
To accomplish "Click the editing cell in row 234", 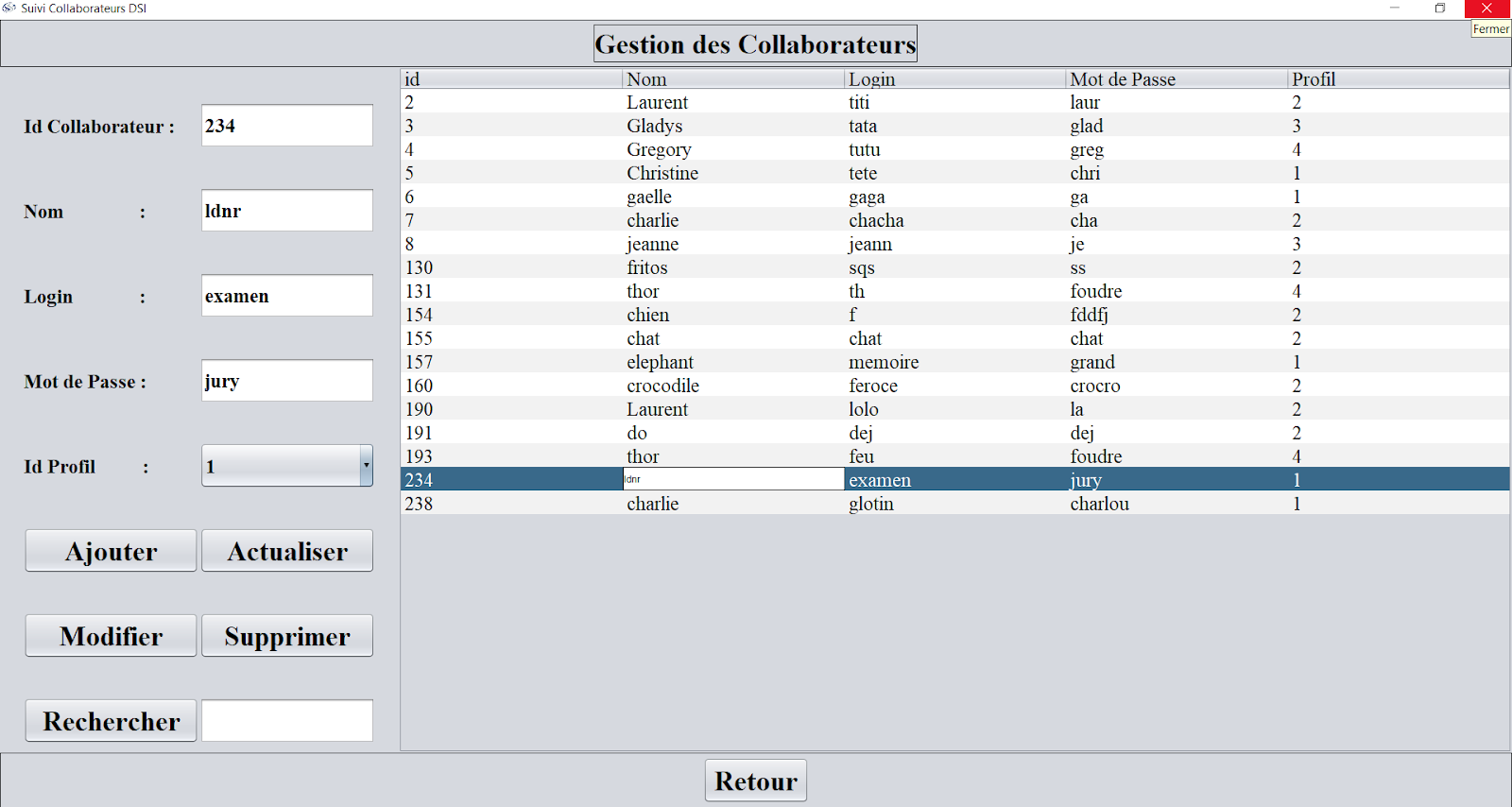I will 733,479.
